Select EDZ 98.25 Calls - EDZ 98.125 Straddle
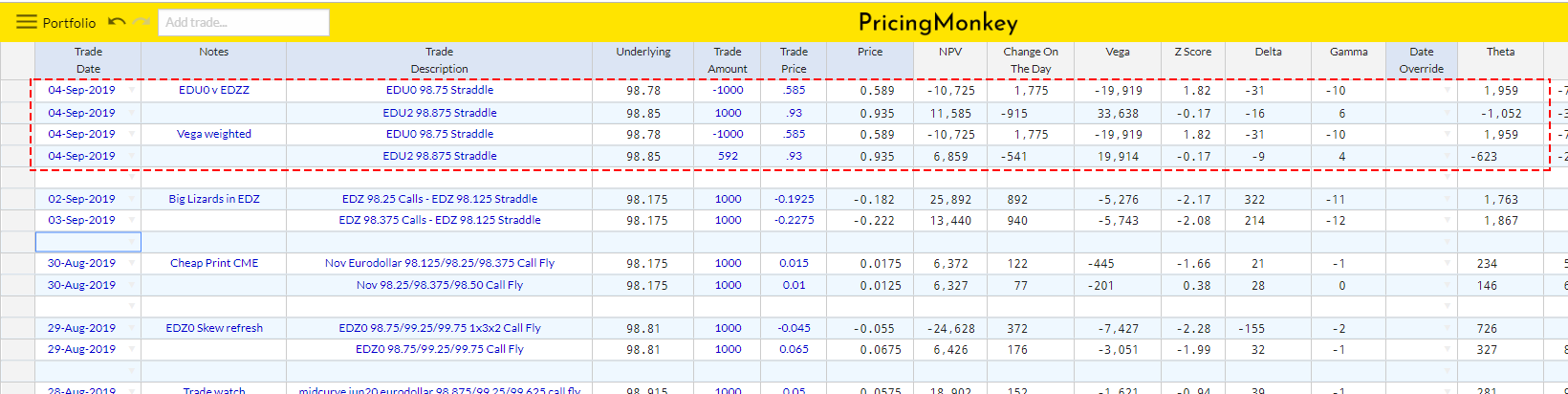 439,199
